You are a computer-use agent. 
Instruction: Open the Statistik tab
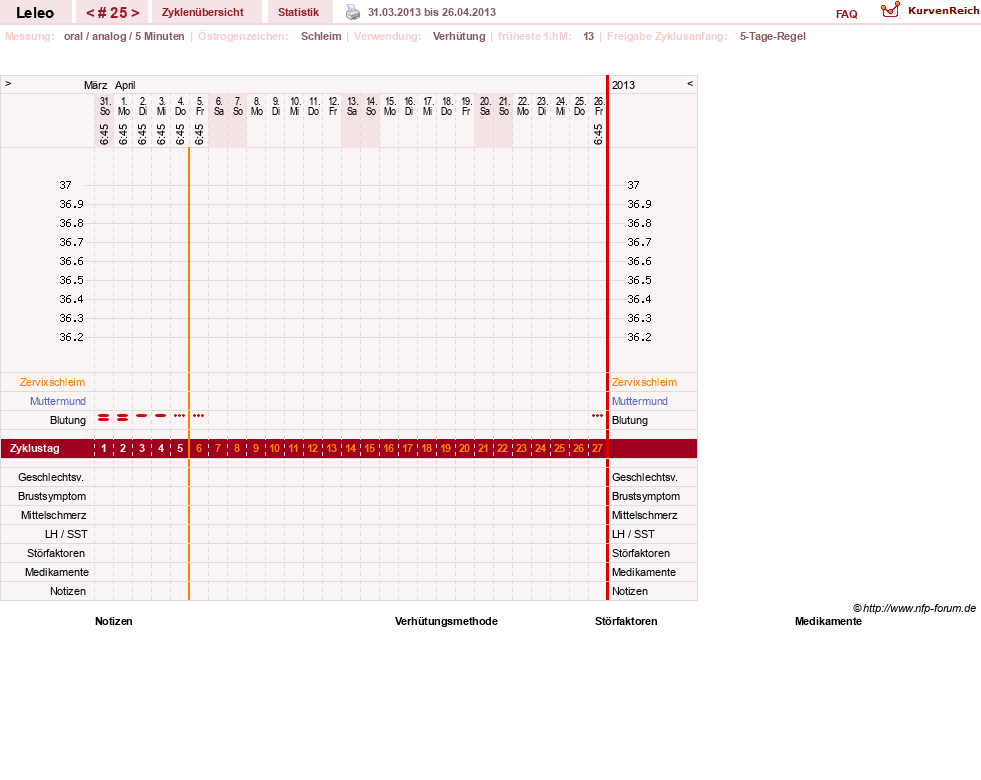pos(298,12)
